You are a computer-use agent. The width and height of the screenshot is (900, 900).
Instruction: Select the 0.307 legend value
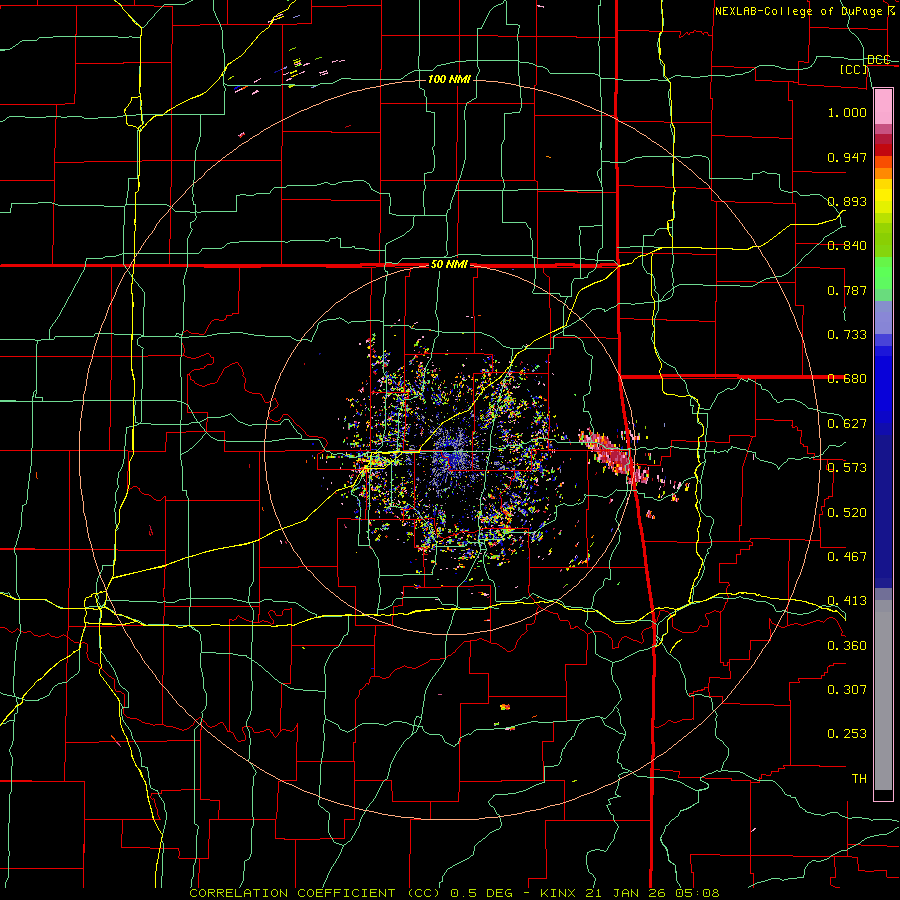[x=847, y=690]
